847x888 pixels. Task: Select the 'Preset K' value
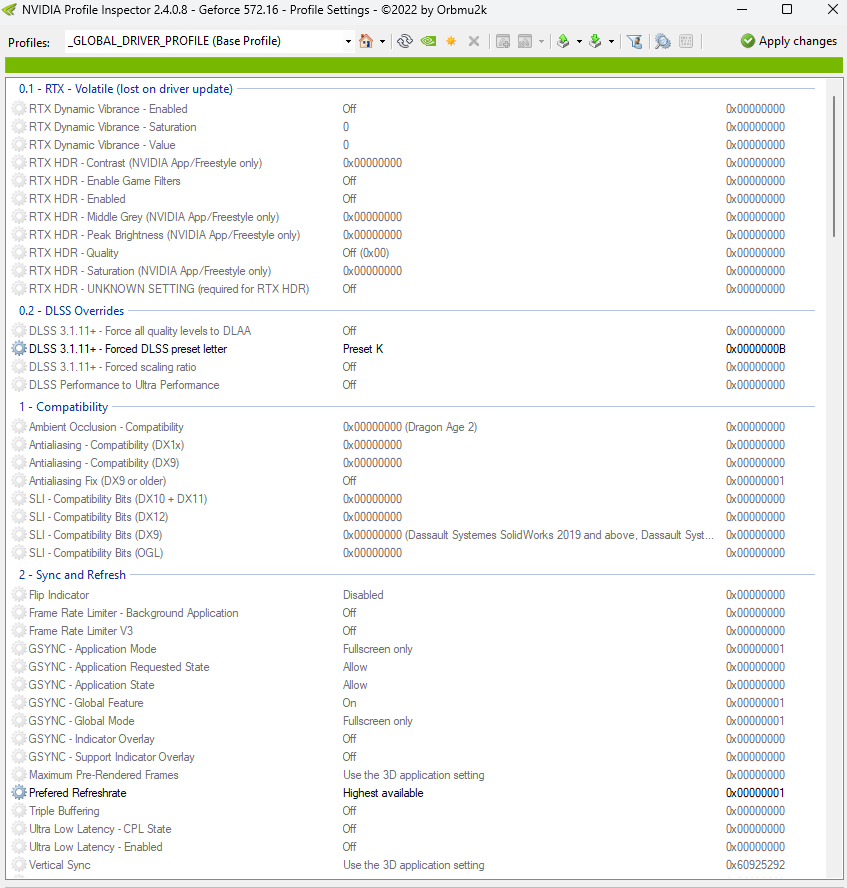point(363,349)
